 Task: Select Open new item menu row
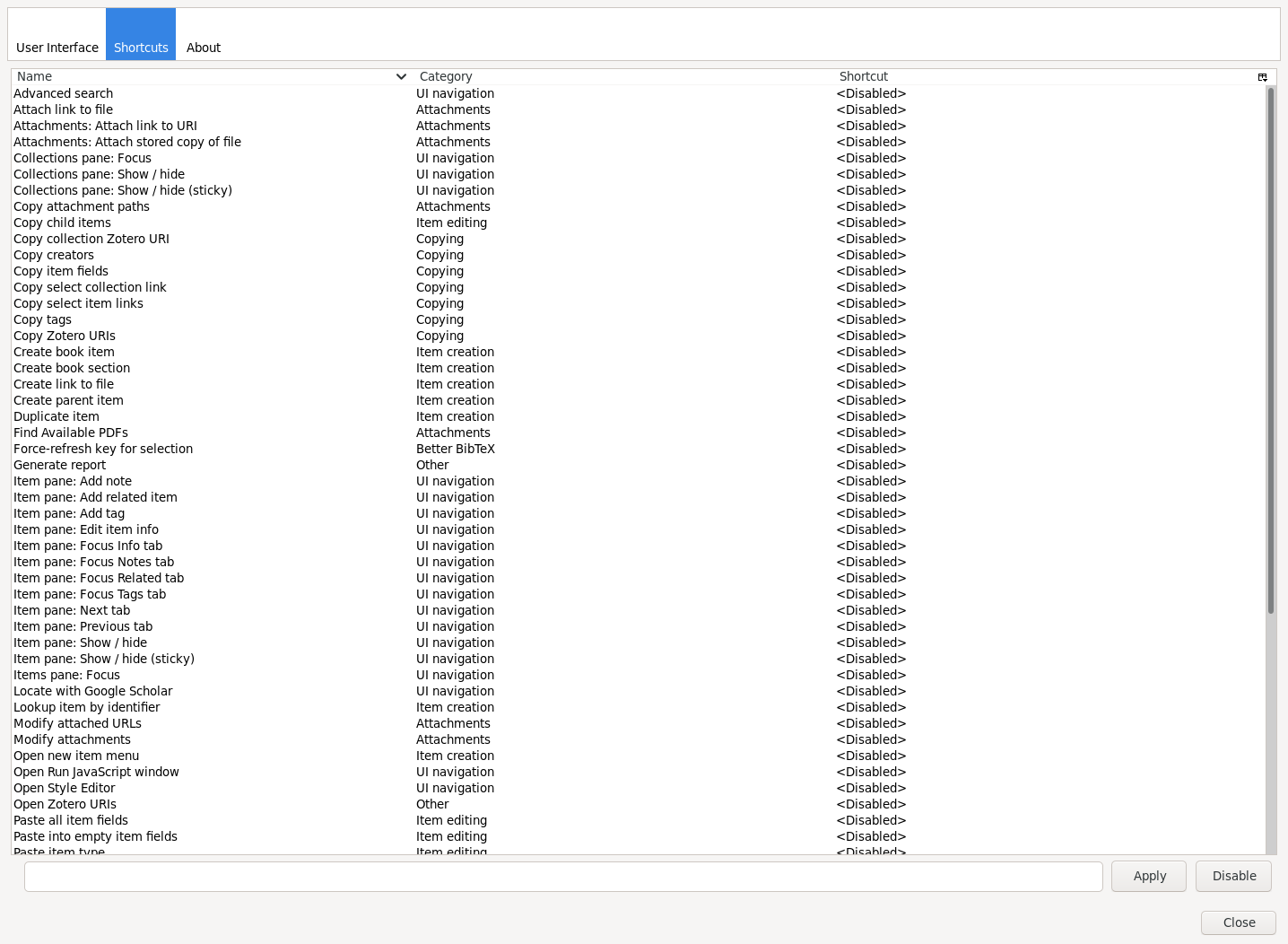coord(638,756)
